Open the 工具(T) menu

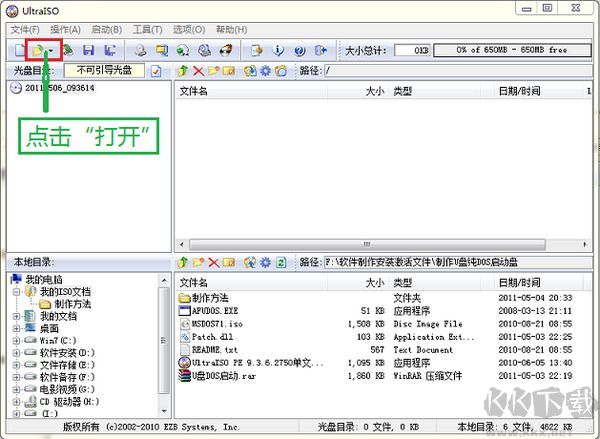(x=147, y=29)
